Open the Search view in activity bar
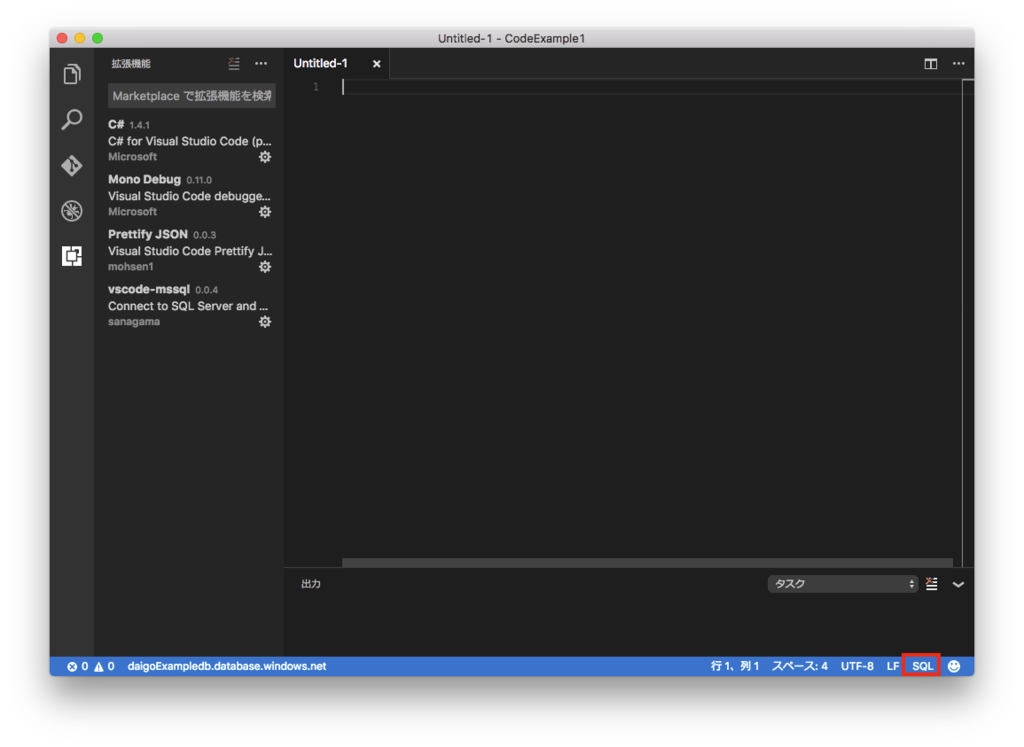Screen dimensions: 1024x747 [x=72, y=119]
